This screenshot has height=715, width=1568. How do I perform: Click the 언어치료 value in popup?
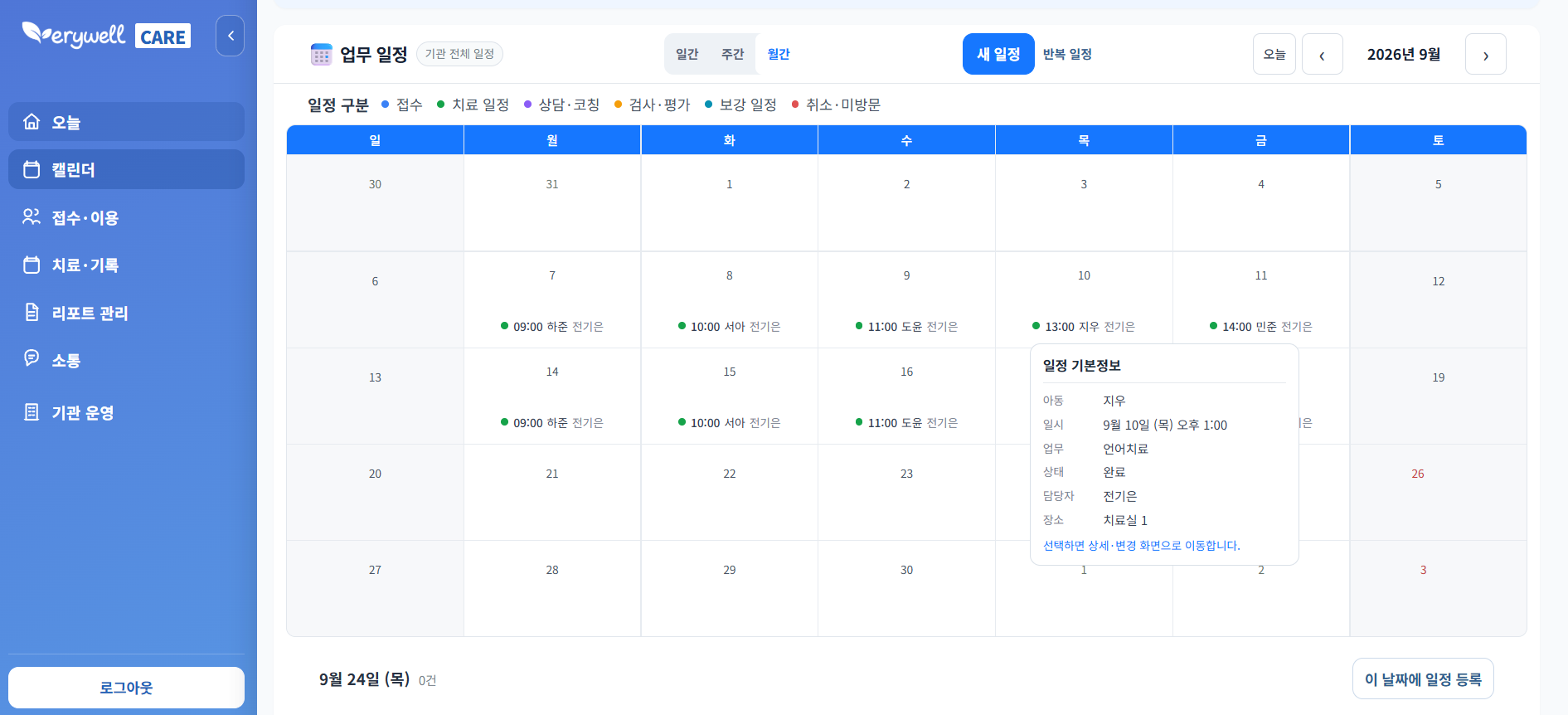[1125, 449]
